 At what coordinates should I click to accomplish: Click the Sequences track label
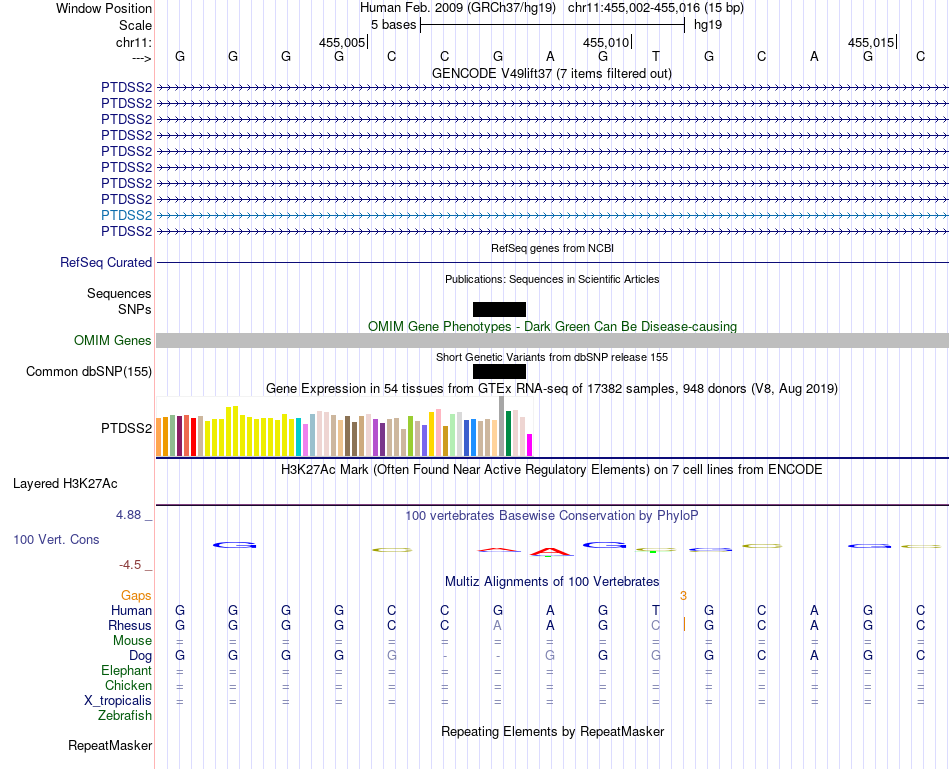coord(119,293)
